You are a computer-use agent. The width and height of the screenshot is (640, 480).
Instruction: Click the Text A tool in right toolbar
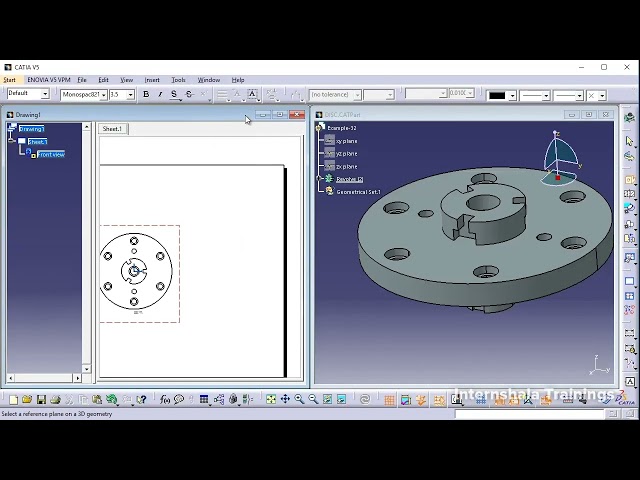[x=630, y=382]
